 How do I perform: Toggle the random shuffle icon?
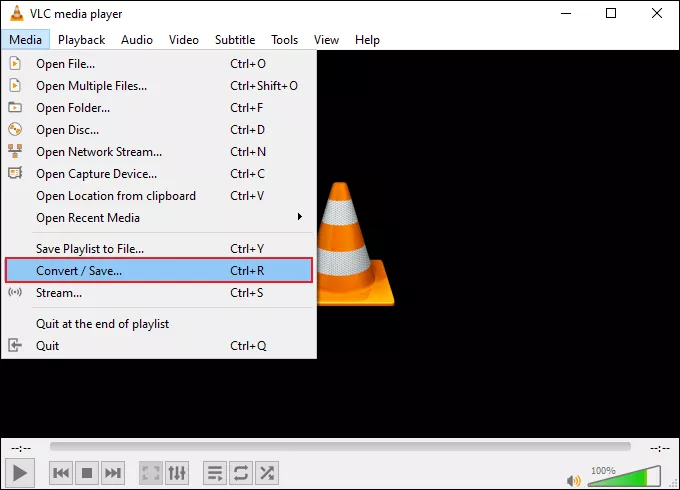[x=267, y=473]
